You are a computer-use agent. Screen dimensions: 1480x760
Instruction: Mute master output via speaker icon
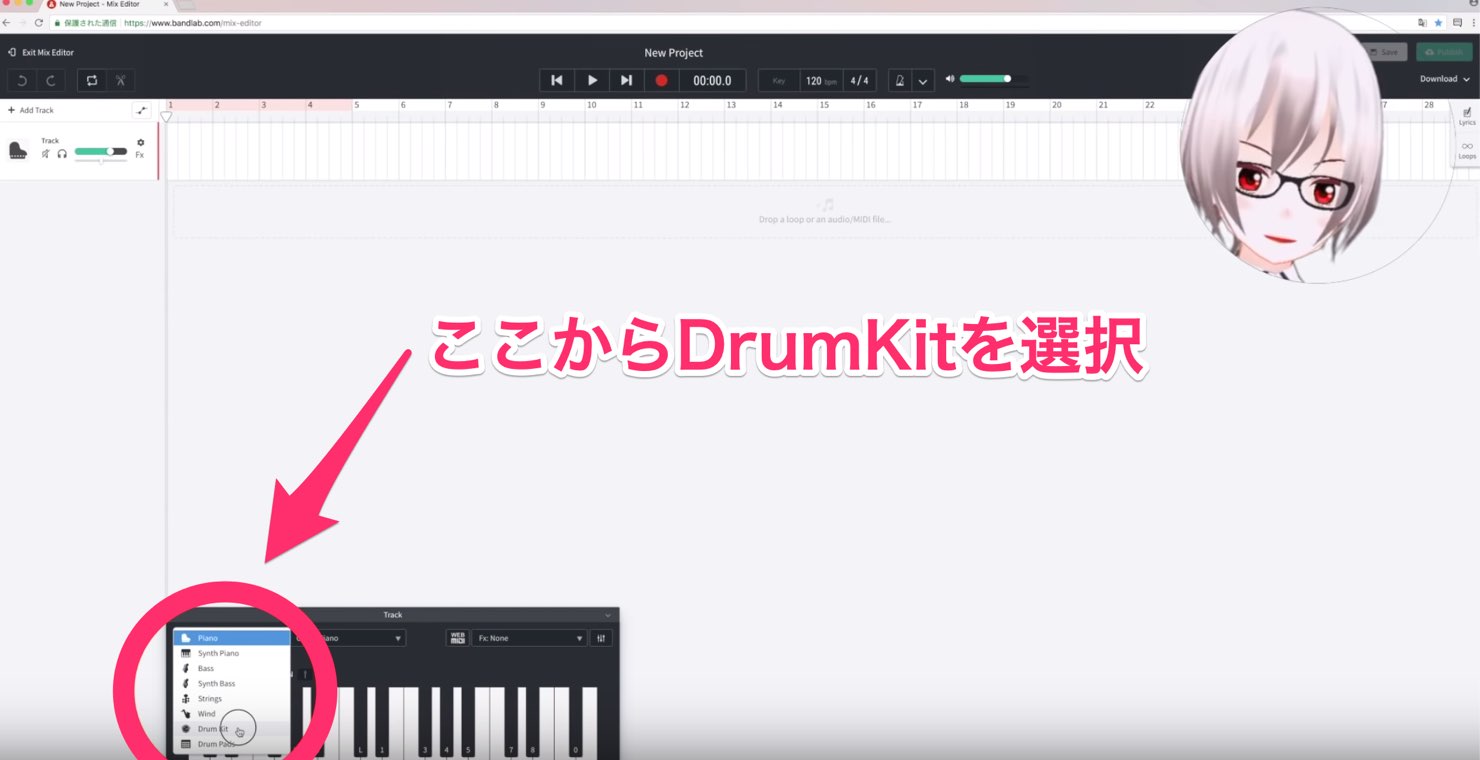pyautogui.click(x=950, y=78)
